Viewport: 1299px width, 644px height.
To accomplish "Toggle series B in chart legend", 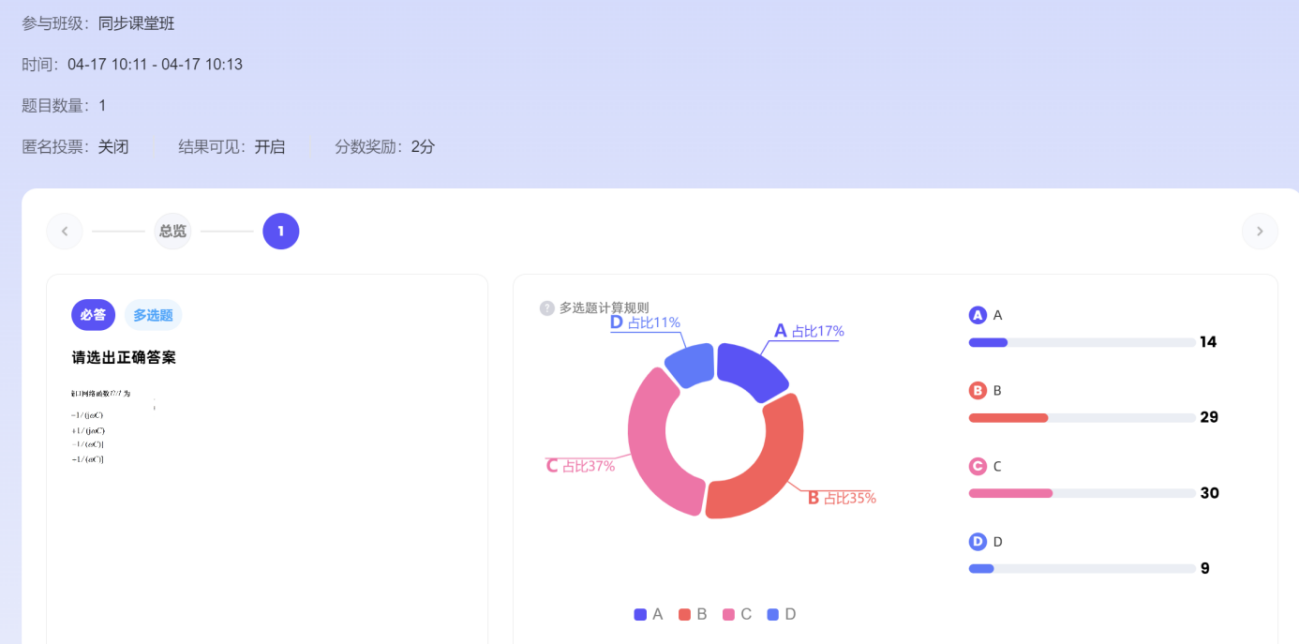I will 693,614.
